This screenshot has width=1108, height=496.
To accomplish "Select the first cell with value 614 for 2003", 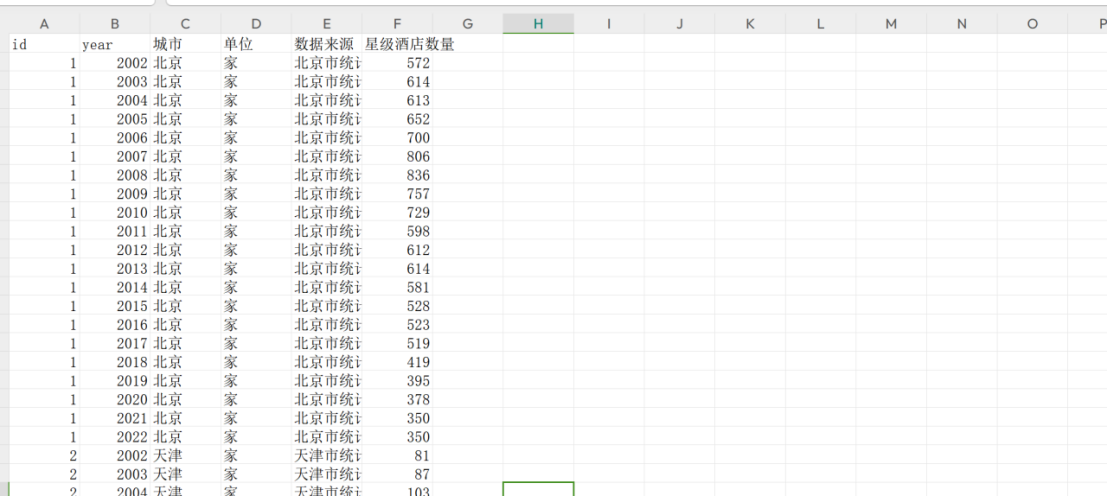I will pyautogui.click(x=397, y=81).
